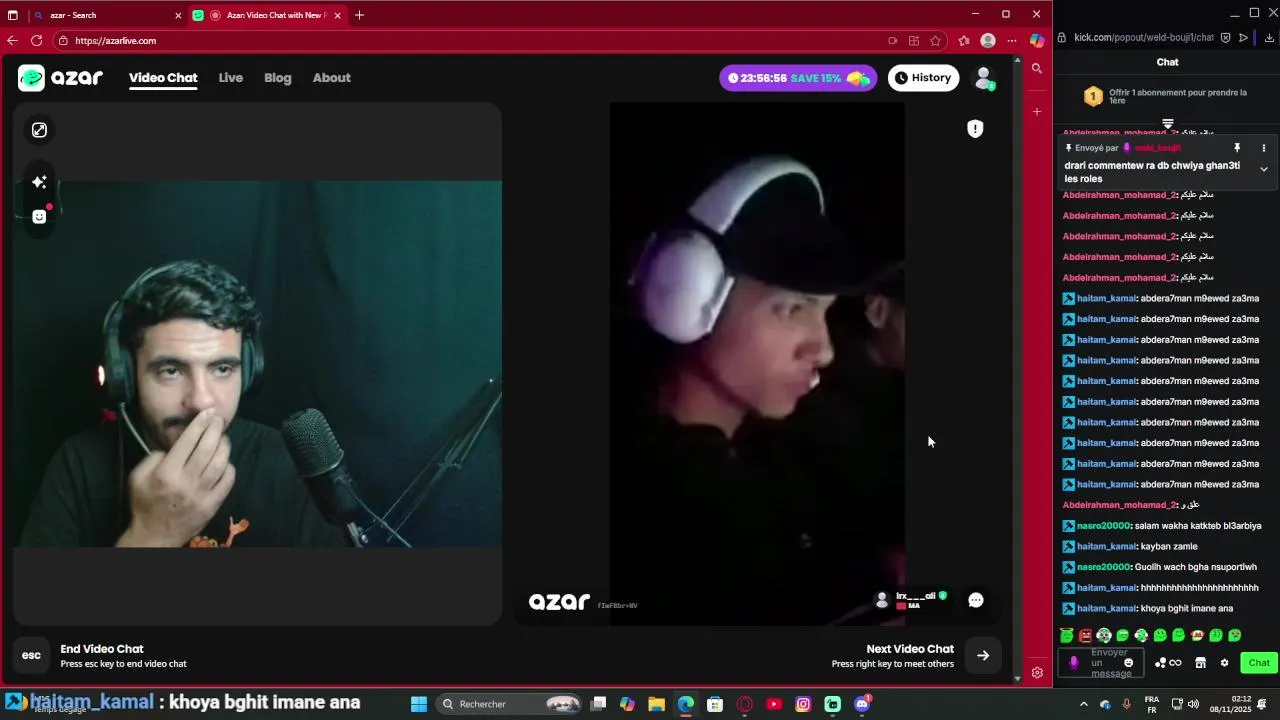The height and width of the screenshot is (720, 1280).
Task: Open a new browser tab with plus
Action: click(359, 15)
